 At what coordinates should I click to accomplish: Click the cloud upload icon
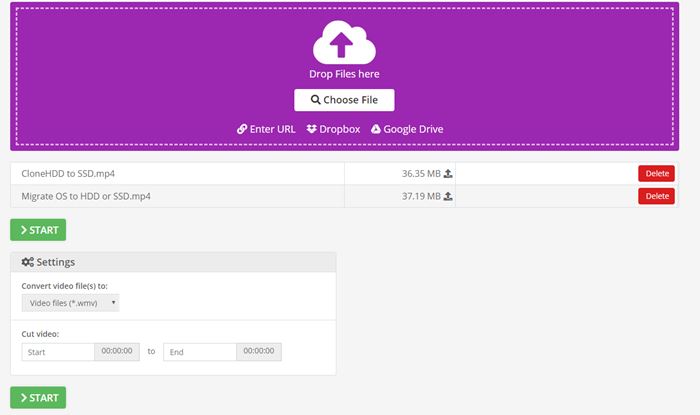[x=344, y=42]
